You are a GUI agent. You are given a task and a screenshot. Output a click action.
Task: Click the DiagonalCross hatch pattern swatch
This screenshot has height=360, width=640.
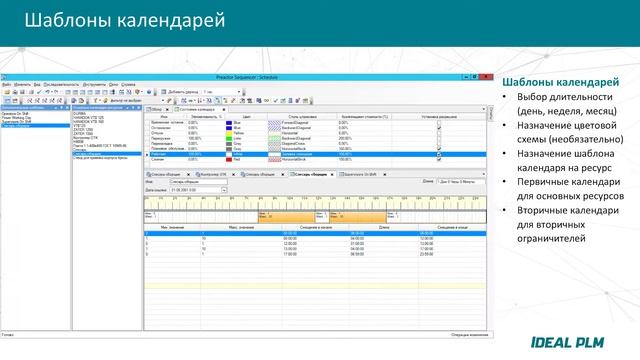pos(274,144)
